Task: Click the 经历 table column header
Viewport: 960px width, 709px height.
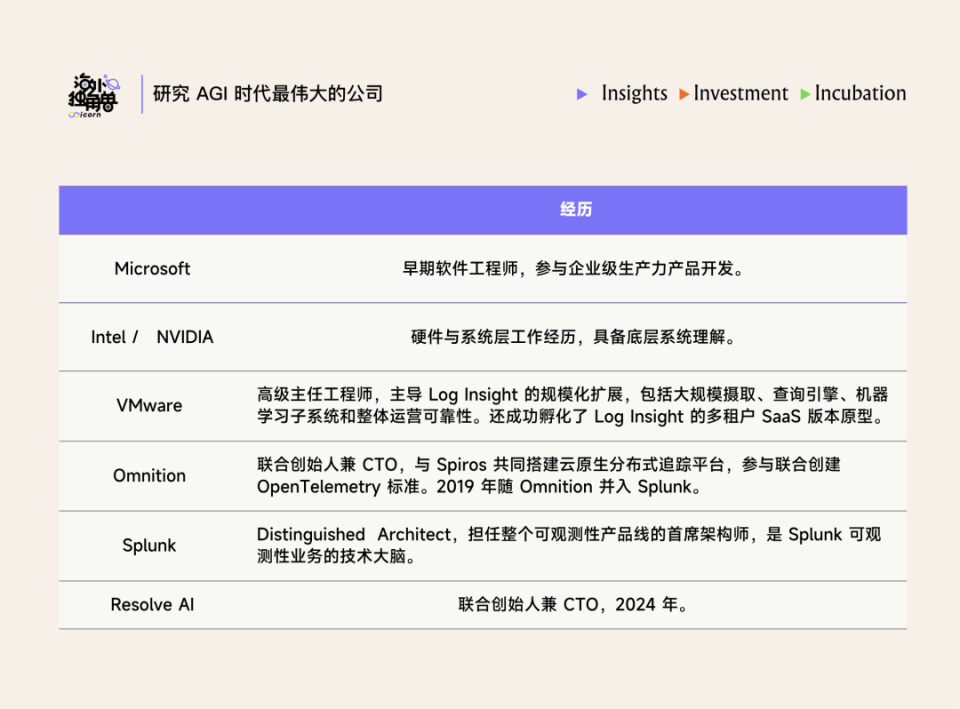Action: click(x=576, y=209)
